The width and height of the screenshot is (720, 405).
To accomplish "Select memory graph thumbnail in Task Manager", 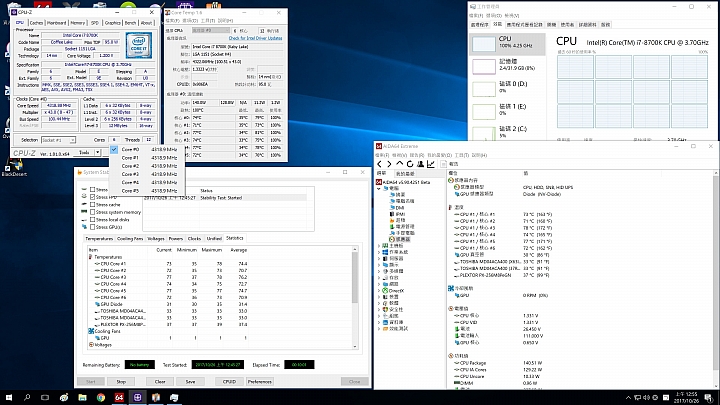I will tap(484, 66).
